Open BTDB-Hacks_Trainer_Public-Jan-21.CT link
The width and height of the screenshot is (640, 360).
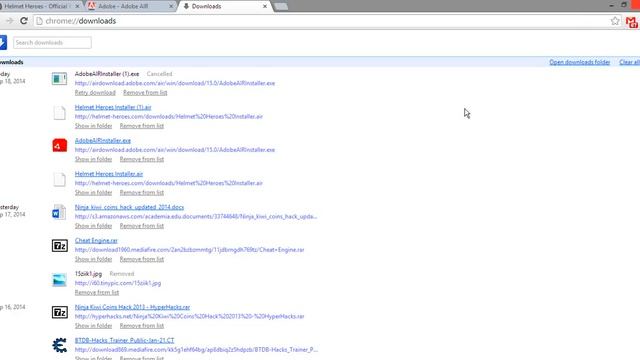click(124, 340)
